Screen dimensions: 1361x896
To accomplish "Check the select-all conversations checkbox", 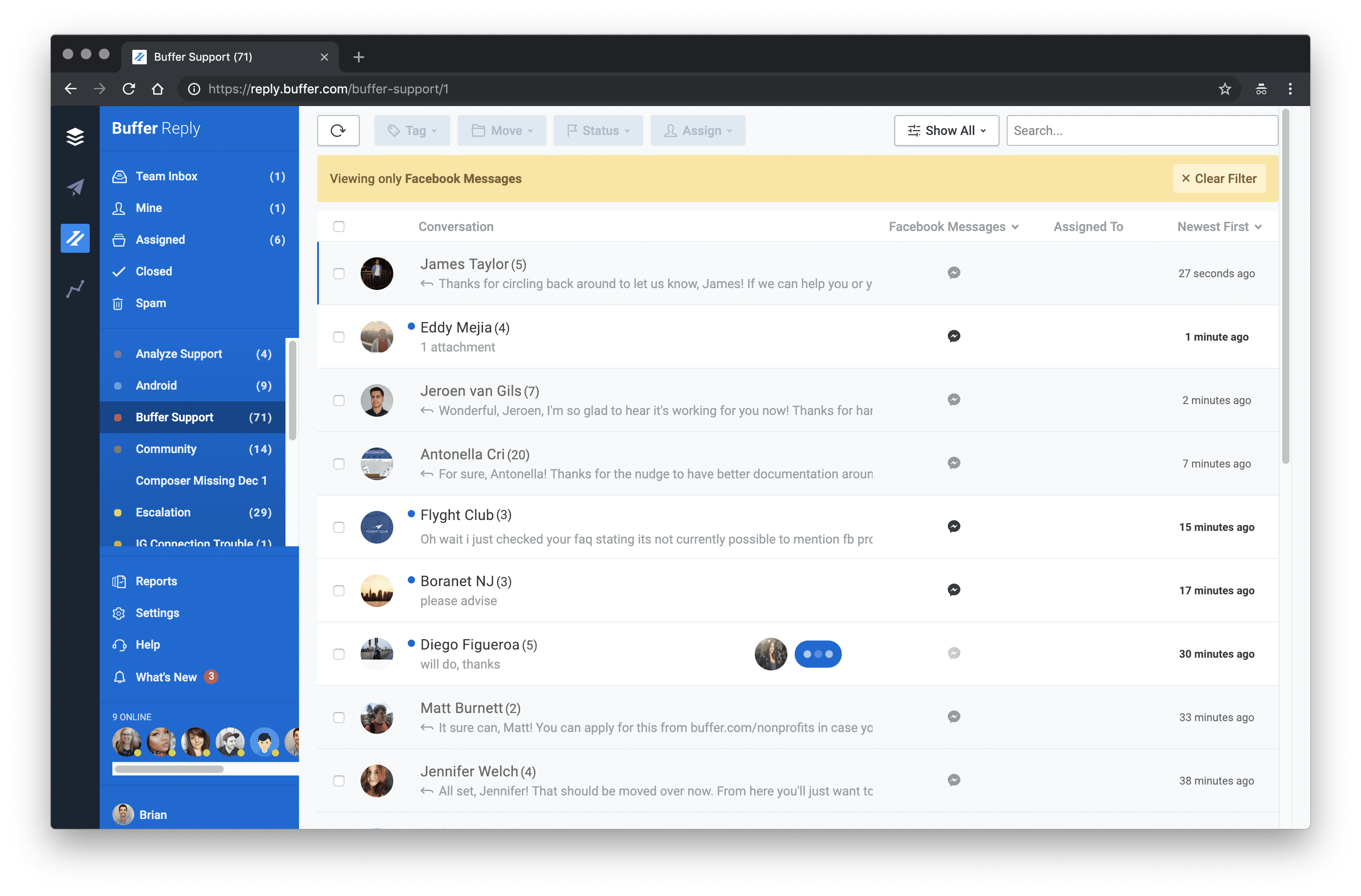I will pos(339,226).
